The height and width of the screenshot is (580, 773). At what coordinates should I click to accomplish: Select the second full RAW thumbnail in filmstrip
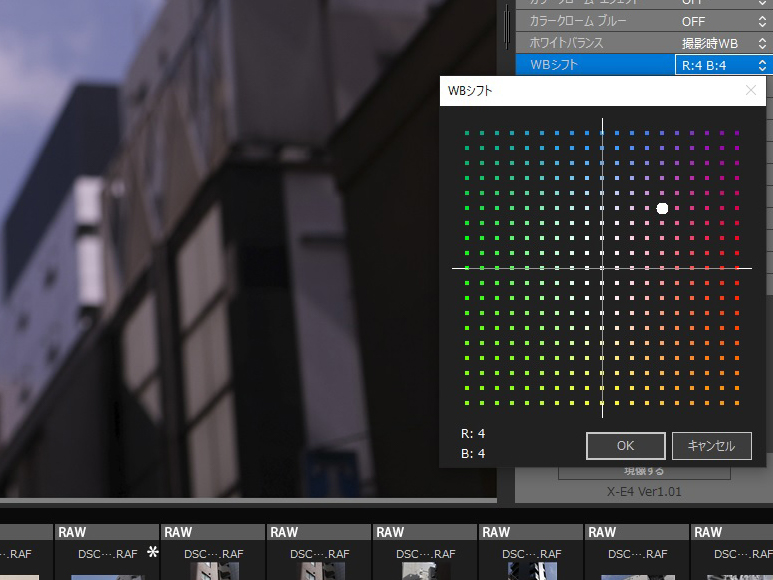click(x=212, y=552)
